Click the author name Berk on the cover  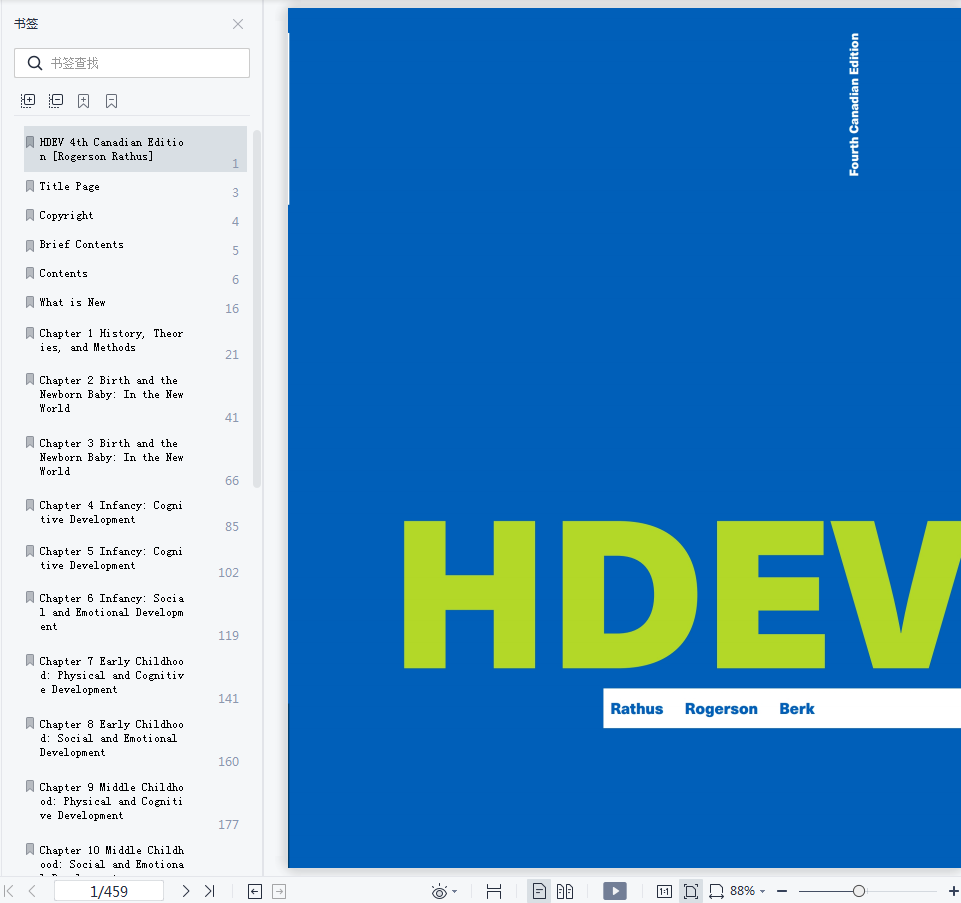[x=797, y=709]
